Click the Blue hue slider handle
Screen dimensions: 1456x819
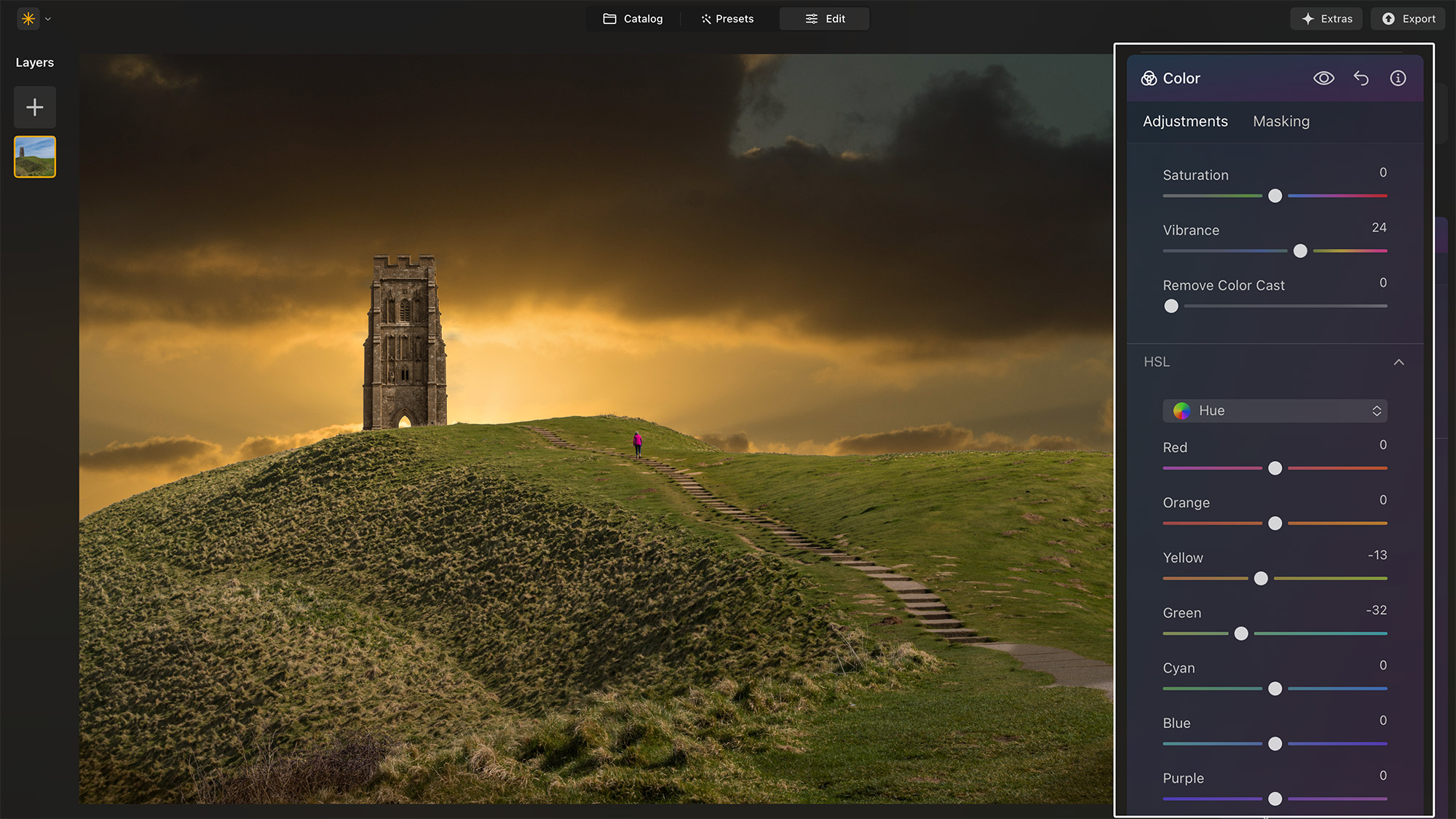point(1275,744)
